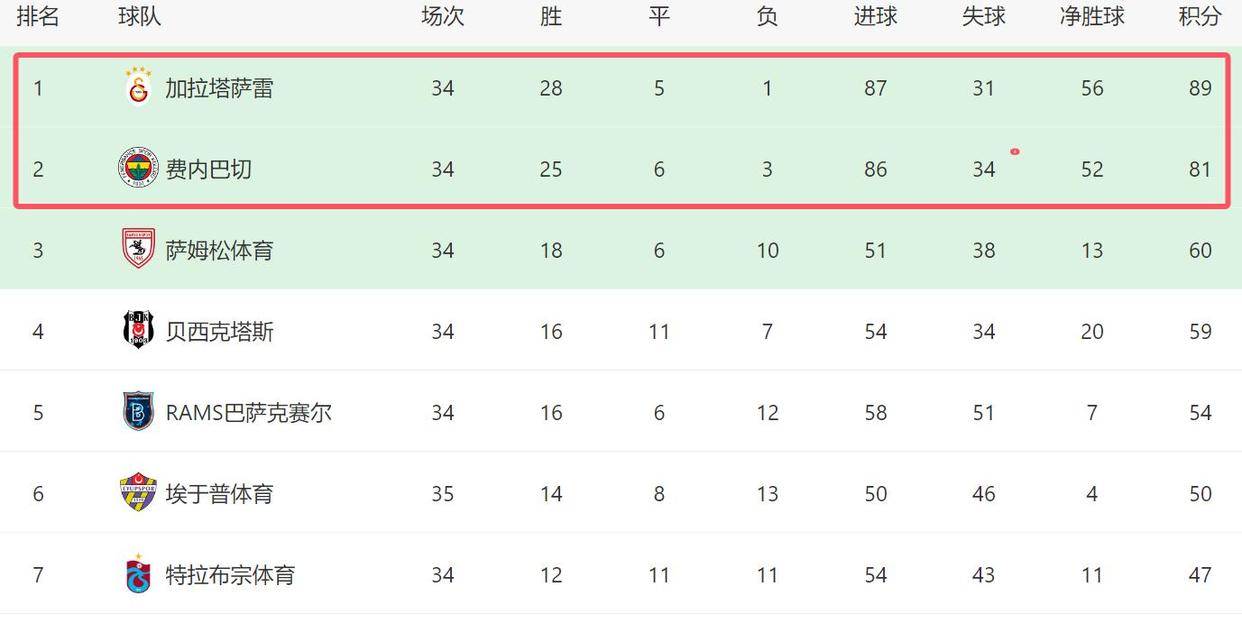Sort table by 积分 column header
The width and height of the screenshot is (1242, 623).
(1200, 16)
